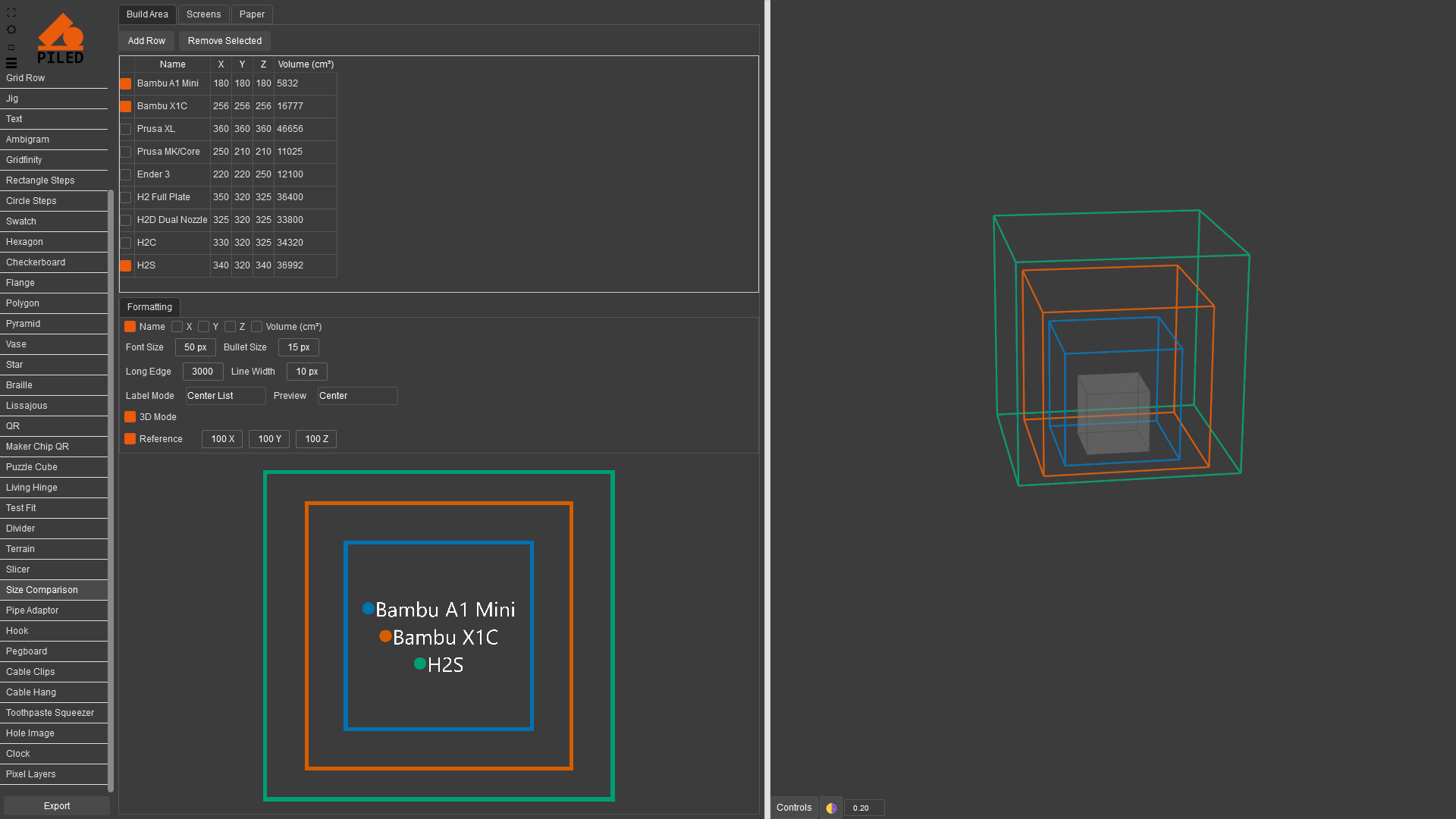Click the small square icon in sidebar

coord(11,47)
